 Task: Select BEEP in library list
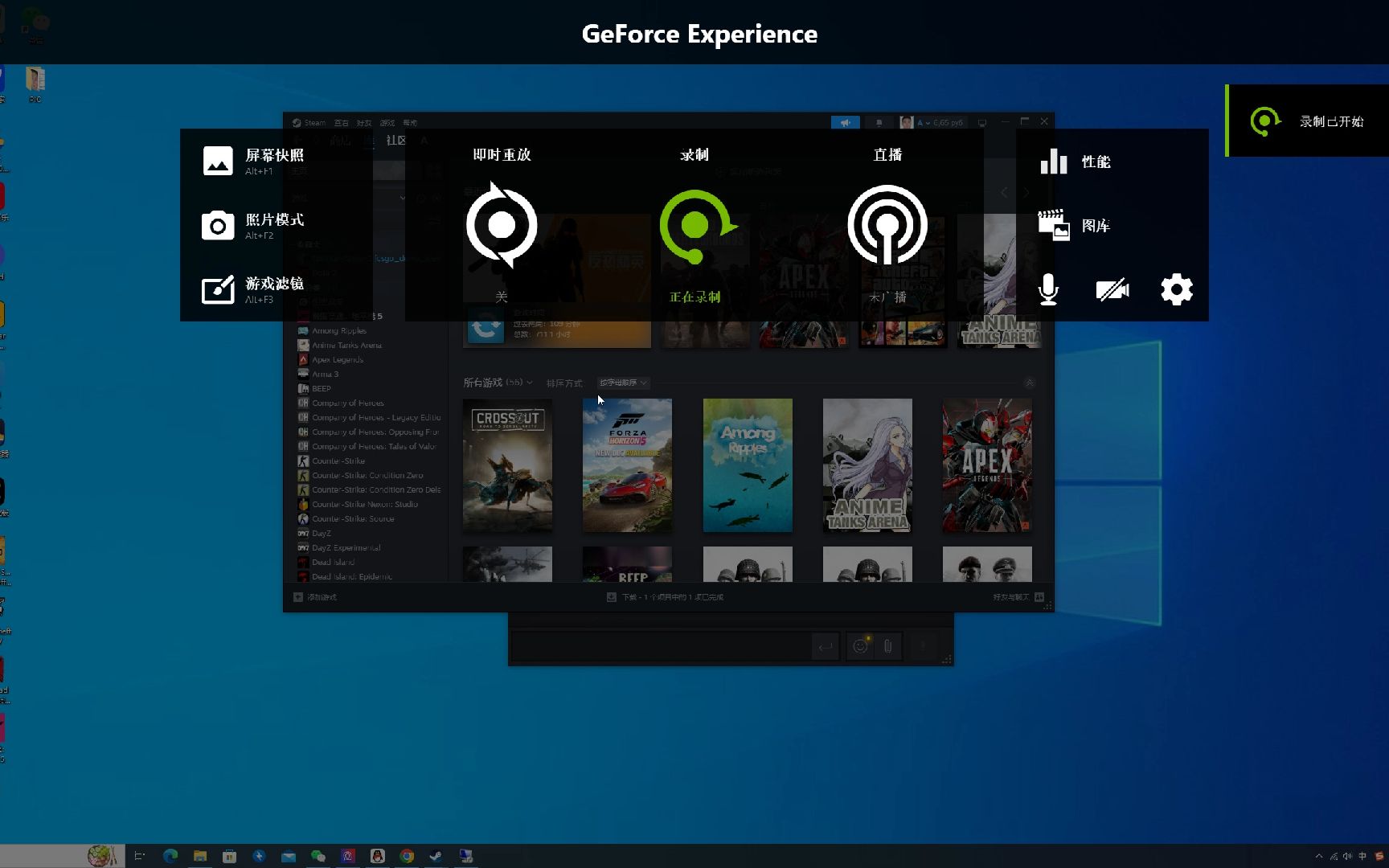coord(322,389)
